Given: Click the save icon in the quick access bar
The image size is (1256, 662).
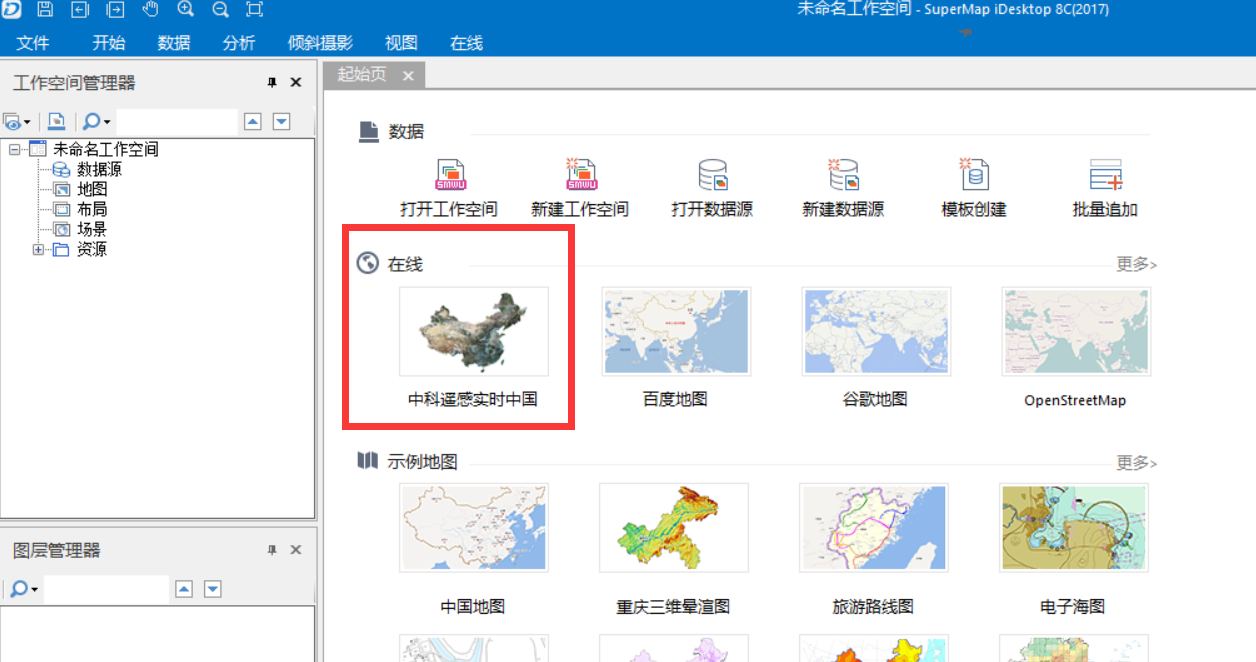Looking at the screenshot, I should pyautogui.click(x=45, y=10).
